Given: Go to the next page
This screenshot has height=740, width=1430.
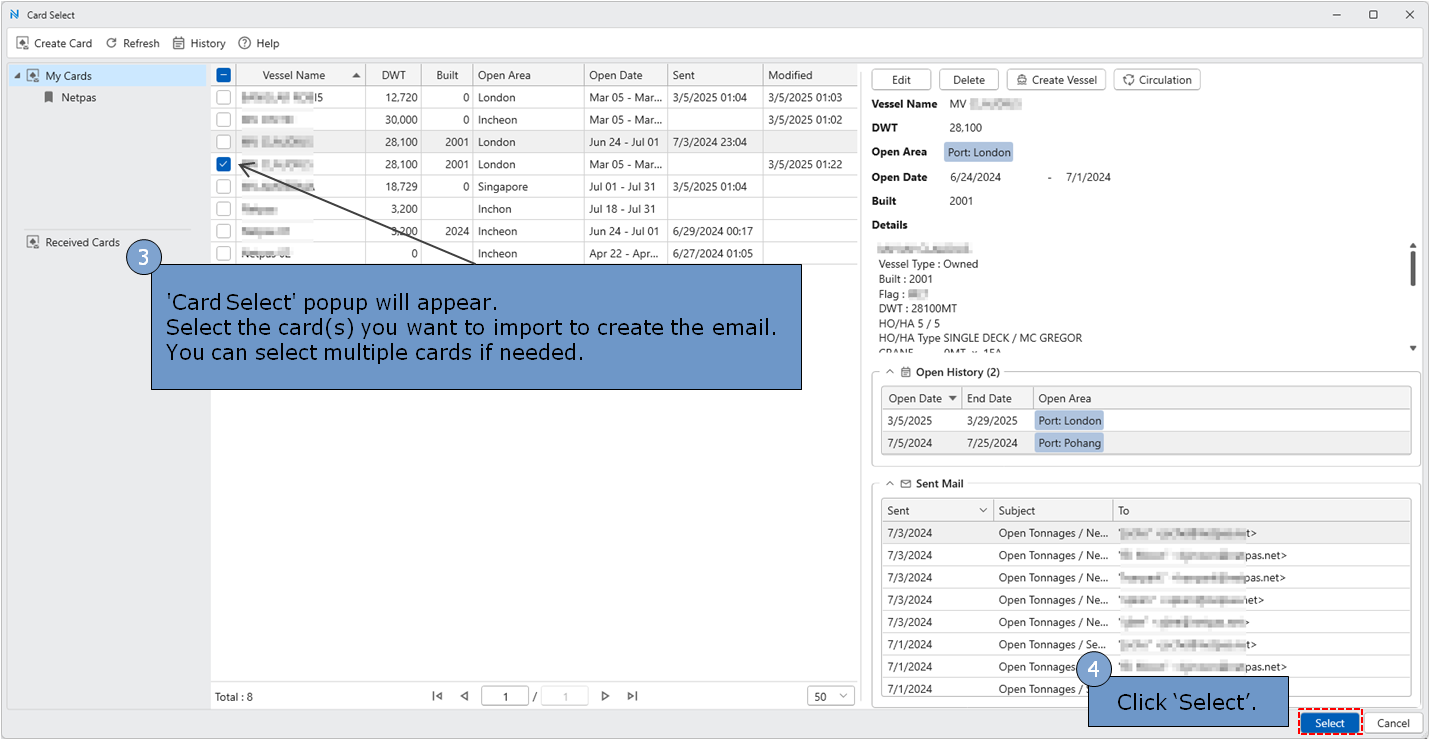Looking at the screenshot, I should tap(605, 696).
